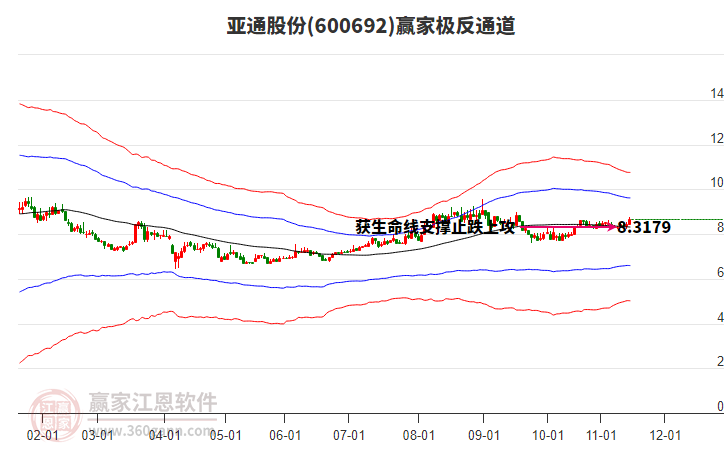Viewport: 726px width, 450px height.
Task: Click the x-axis date 08-01
Action: [419, 436]
